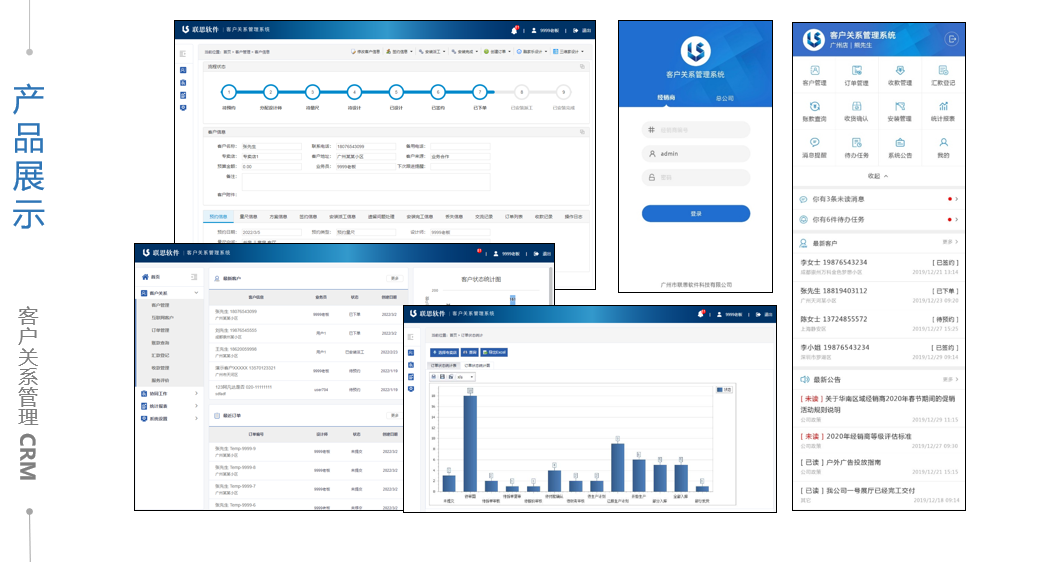Tap the 订单管理 icon in mobile grid

click(x=857, y=72)
